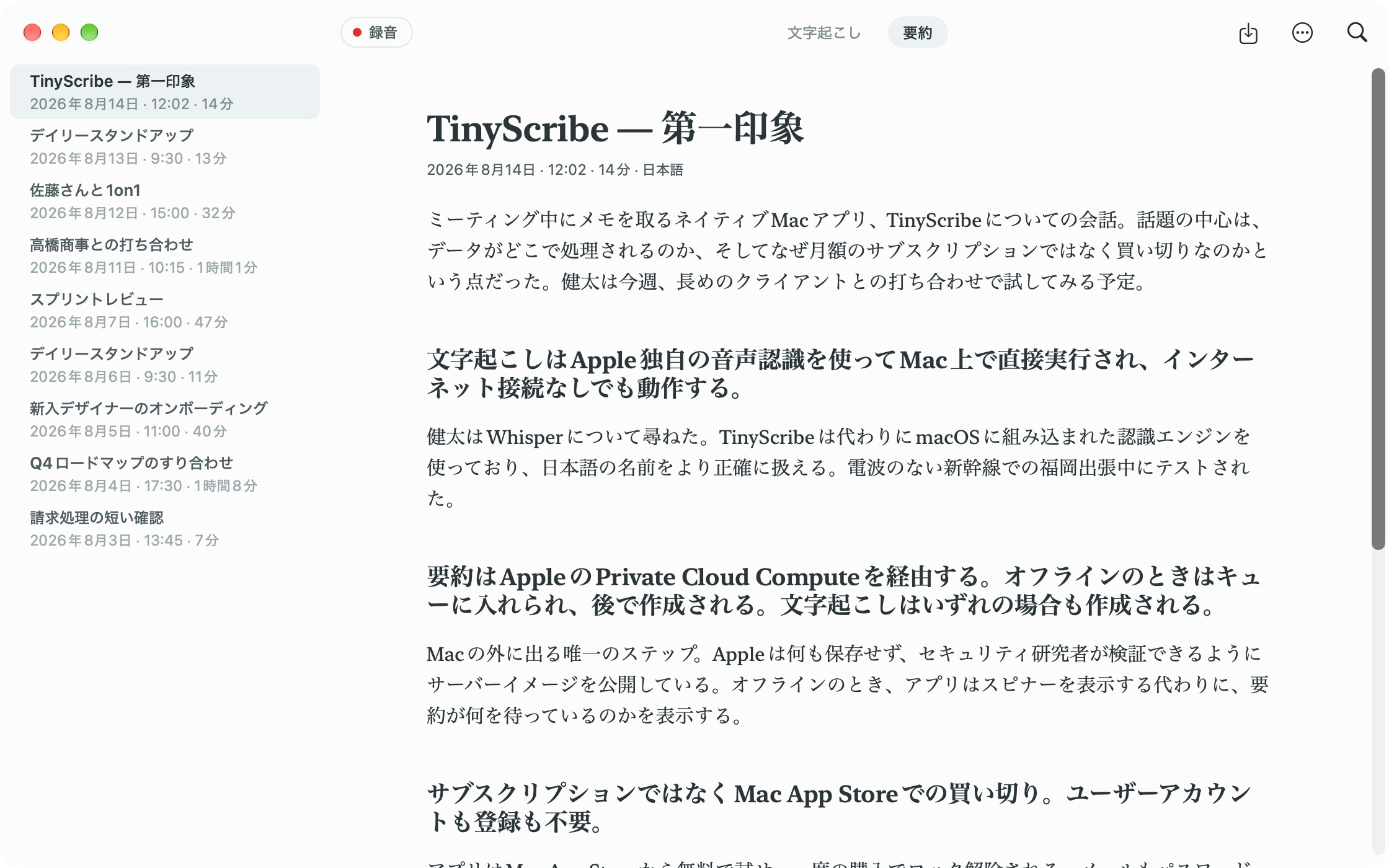This screenshot has height=868, width=1389.
Task: Start recording with the 録音 button
Action: click(x=376, y=32)
